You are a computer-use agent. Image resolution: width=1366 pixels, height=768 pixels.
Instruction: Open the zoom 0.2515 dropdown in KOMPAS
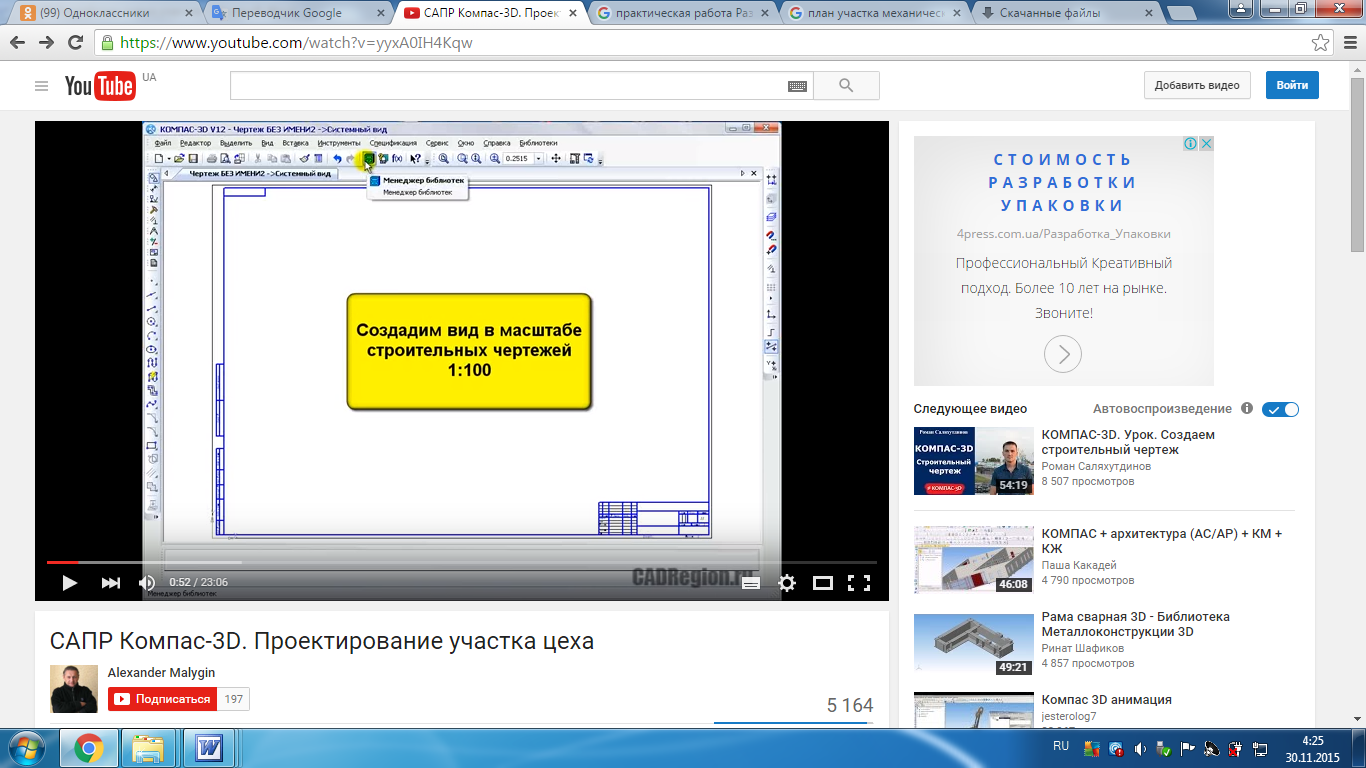[538, 158]
